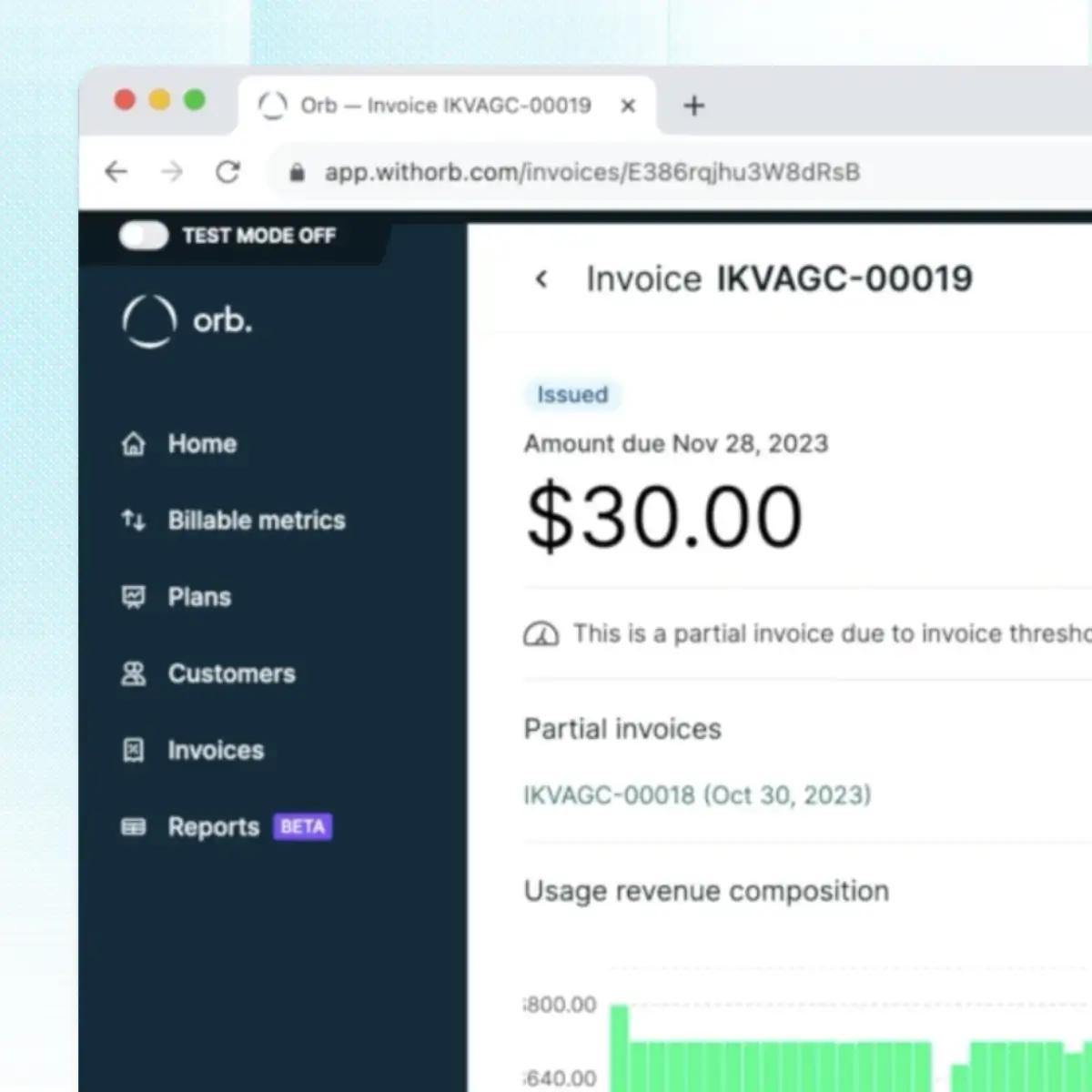
Task: Click the 'Partial invoices' heading
Action: pos(622,729)
